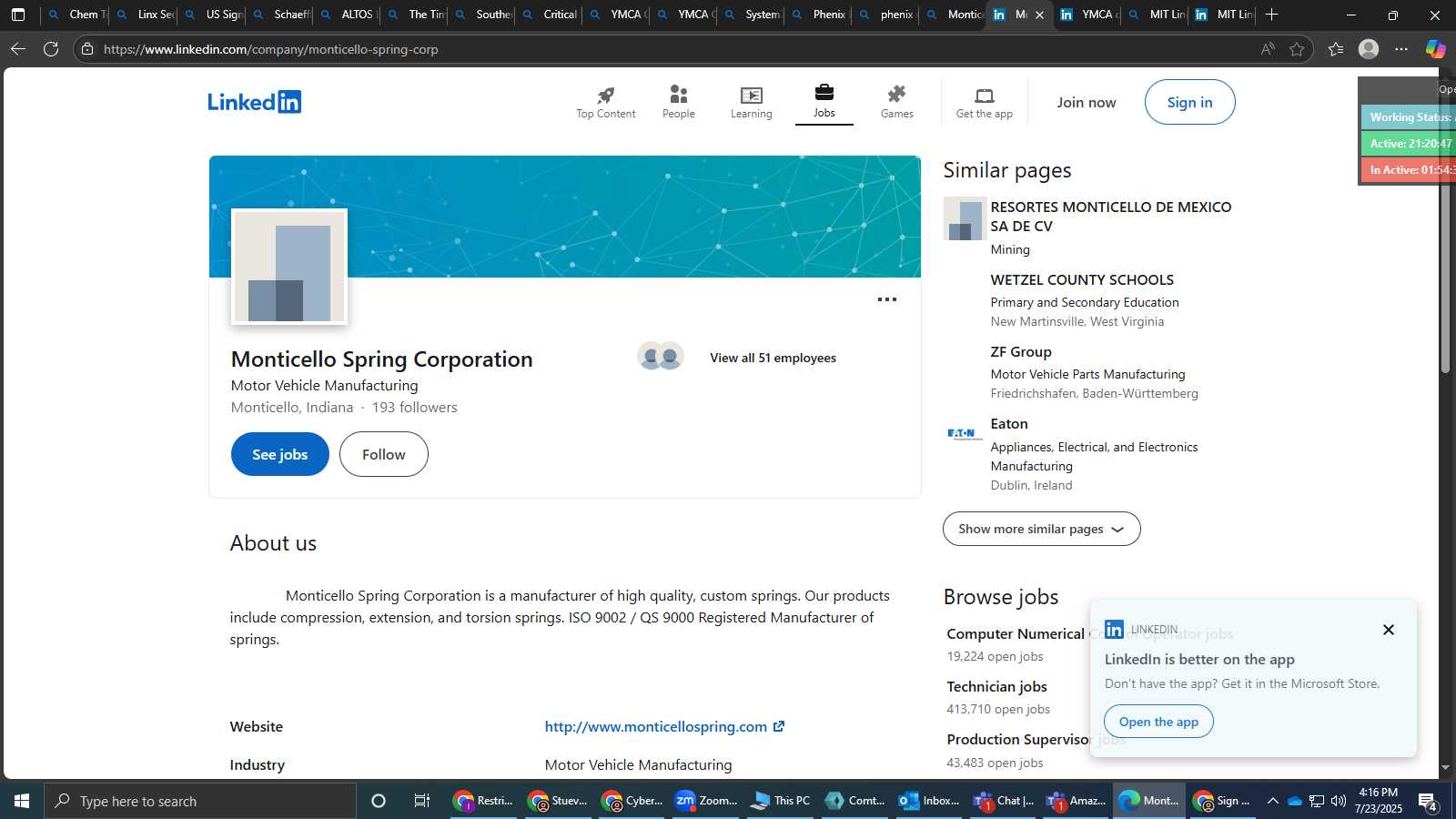Viewport: 1456px width, 819px height.
Task: Refresh the page with reload icon
Action: coord(51,49)
